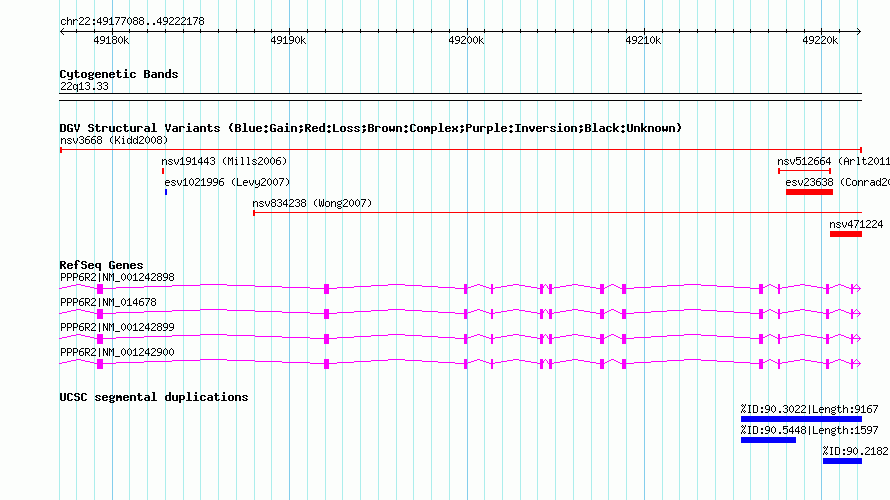Select the RefSeq Genes track title
Viewport: 890px width, 500px height.
[x=101, y=265]
